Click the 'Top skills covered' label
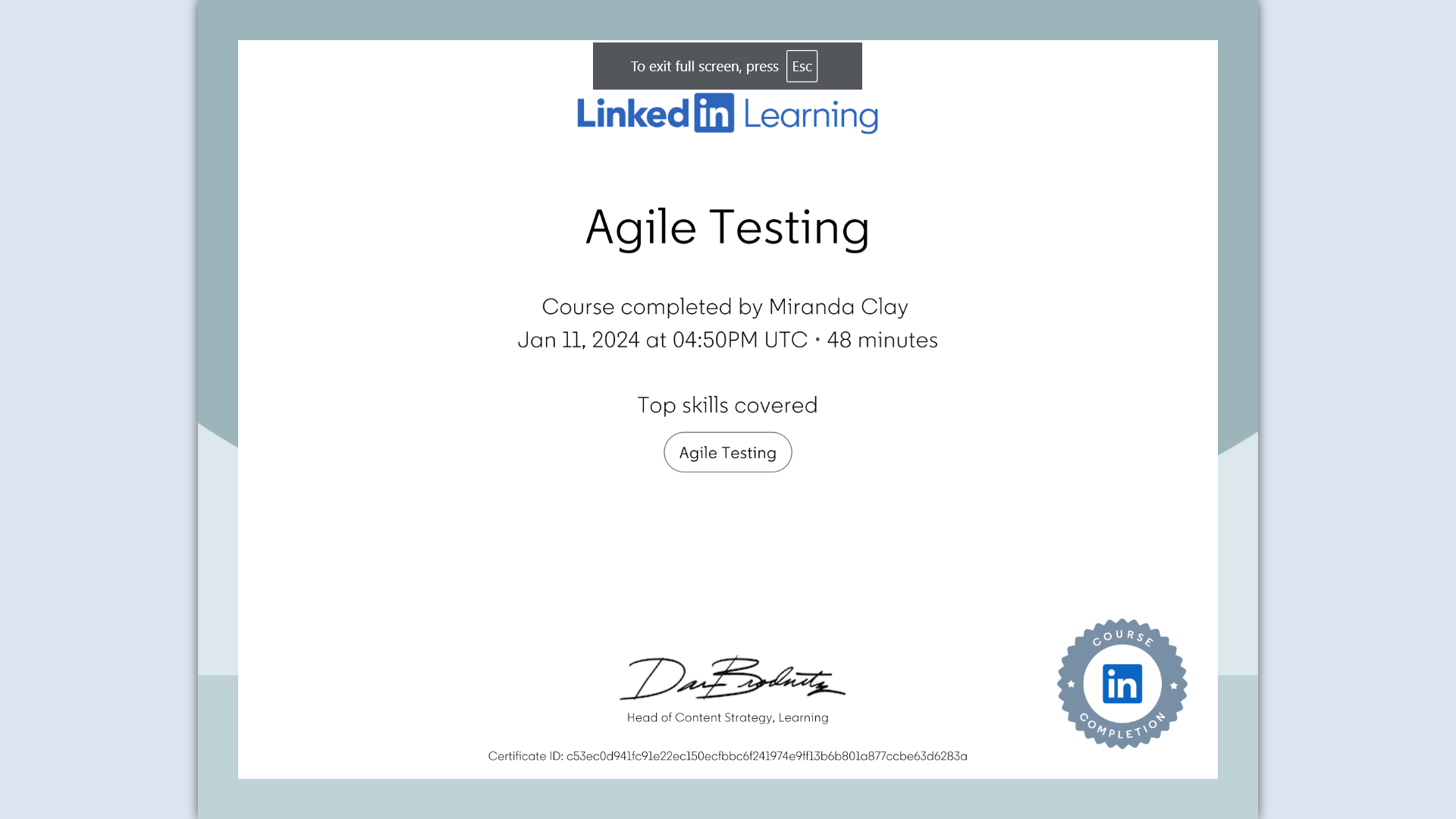The width and height of the screenshot is (1456, 819). 727,405
